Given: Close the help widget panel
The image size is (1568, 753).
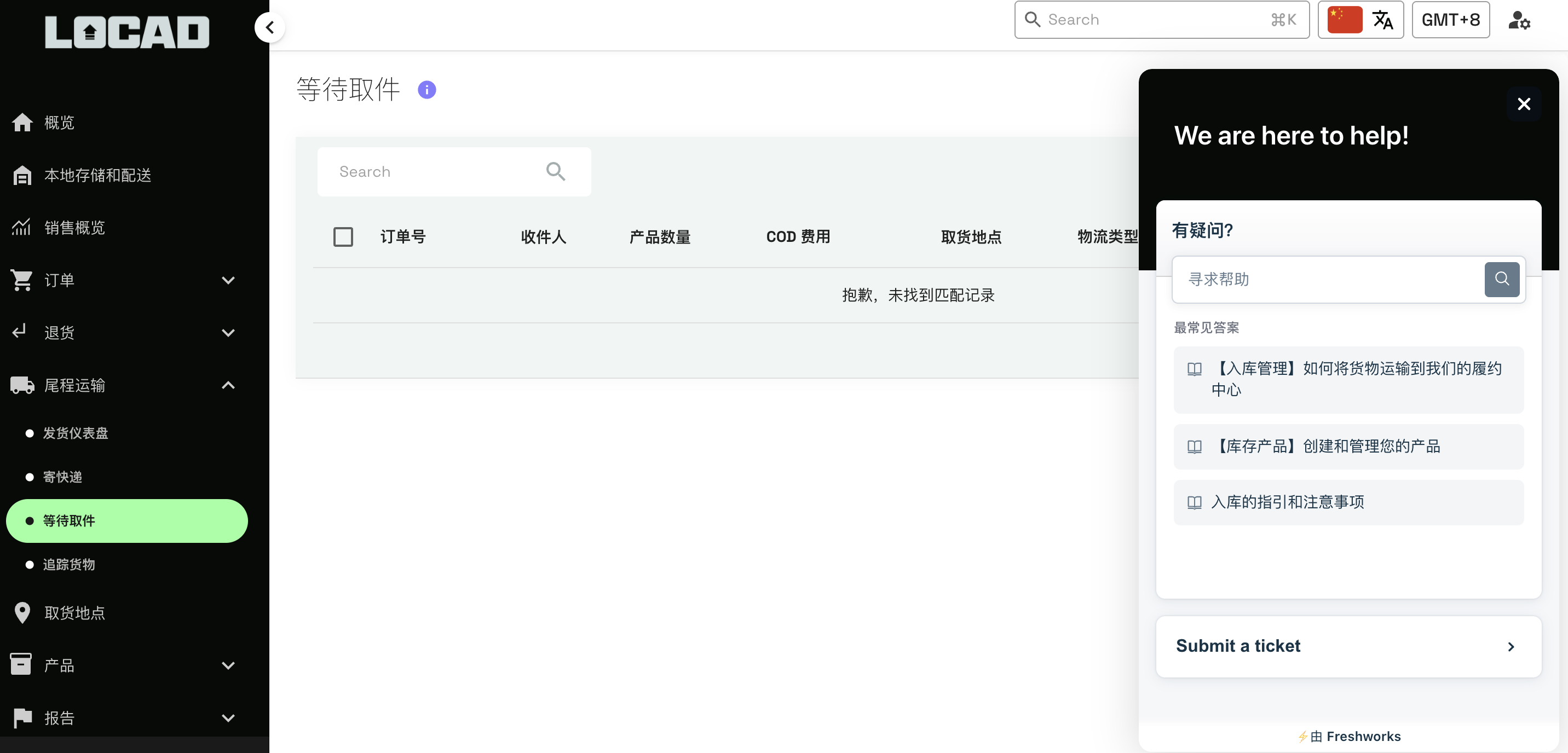Looking at the screenshot, I should [x=1524, y=104].
